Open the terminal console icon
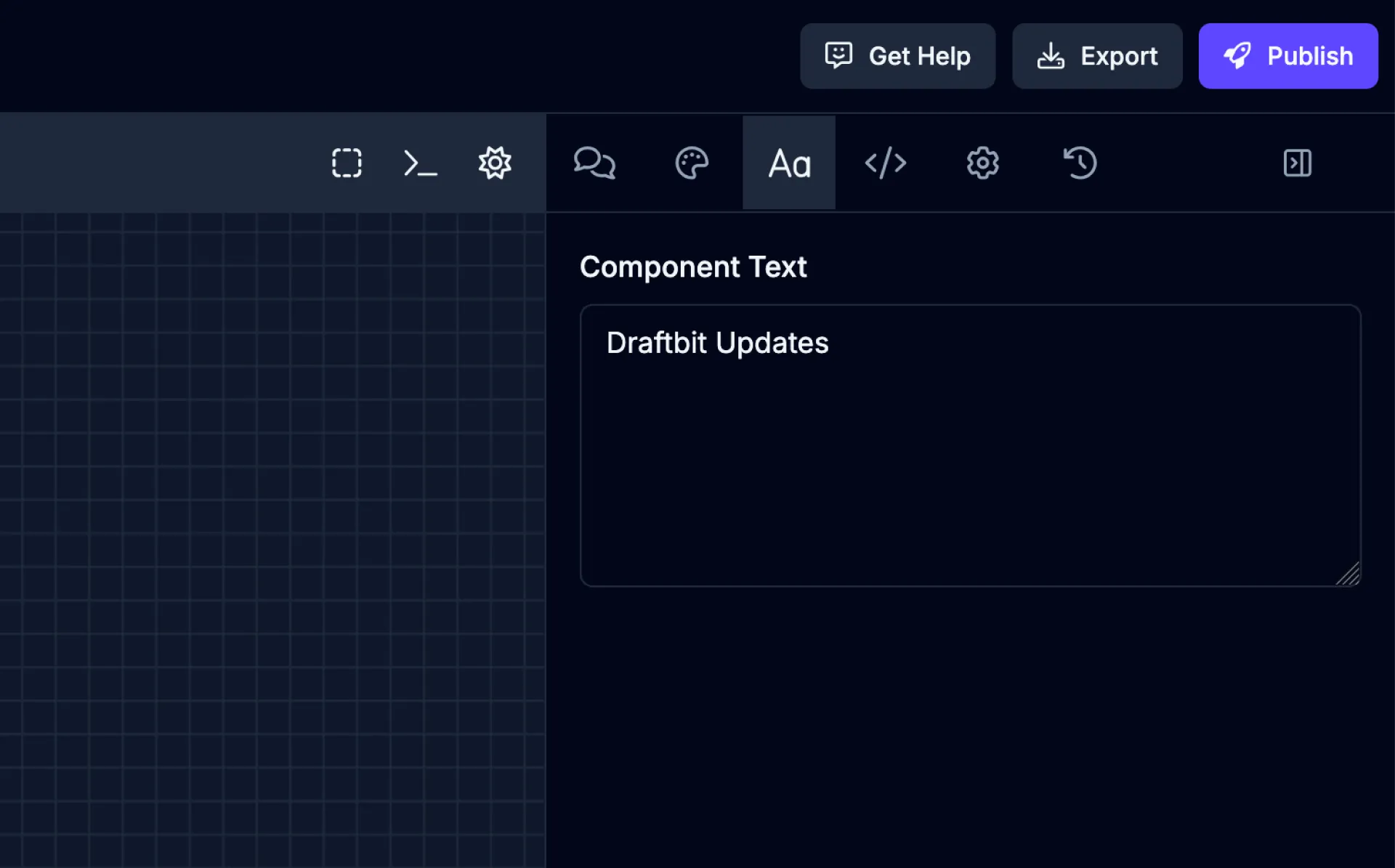This screenshot has height=868, width=1395. [x=420, y=163]
